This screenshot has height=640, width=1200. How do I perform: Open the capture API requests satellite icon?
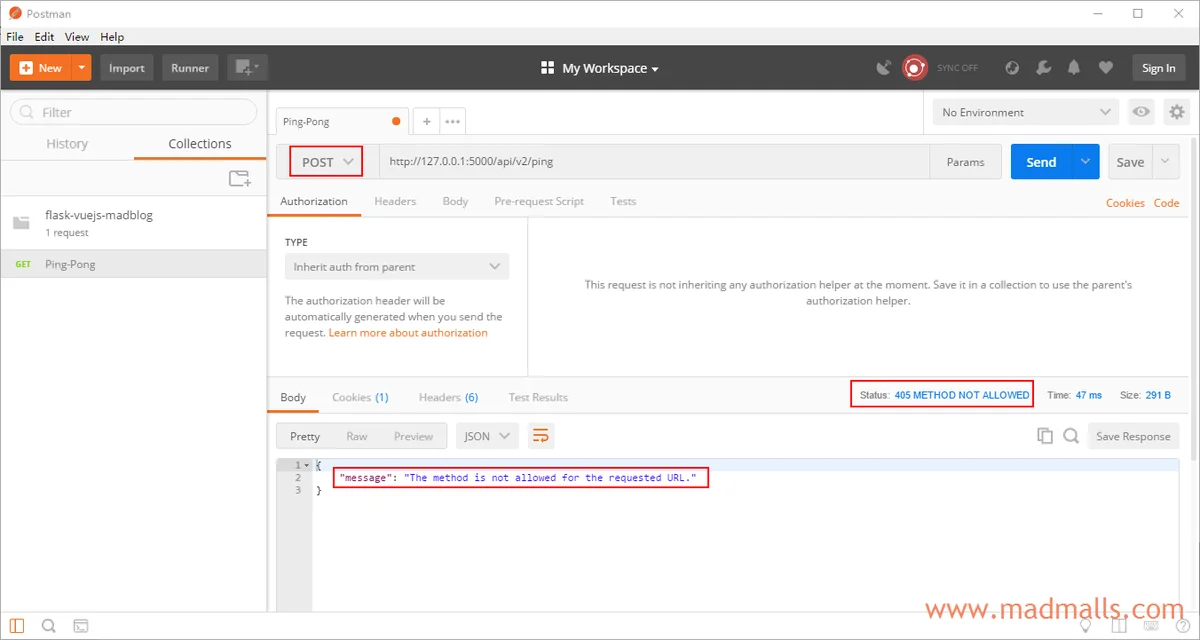[884, 68]
